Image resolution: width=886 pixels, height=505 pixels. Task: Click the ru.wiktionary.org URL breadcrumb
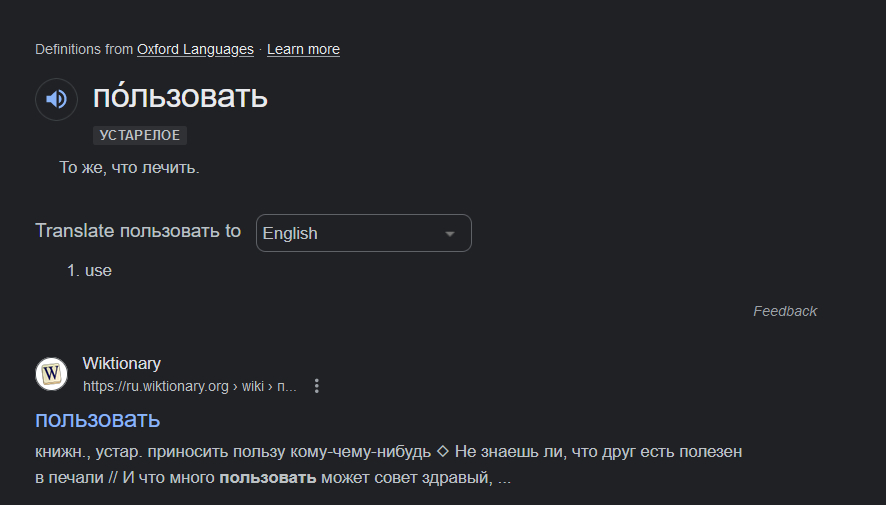pos(189,386)
